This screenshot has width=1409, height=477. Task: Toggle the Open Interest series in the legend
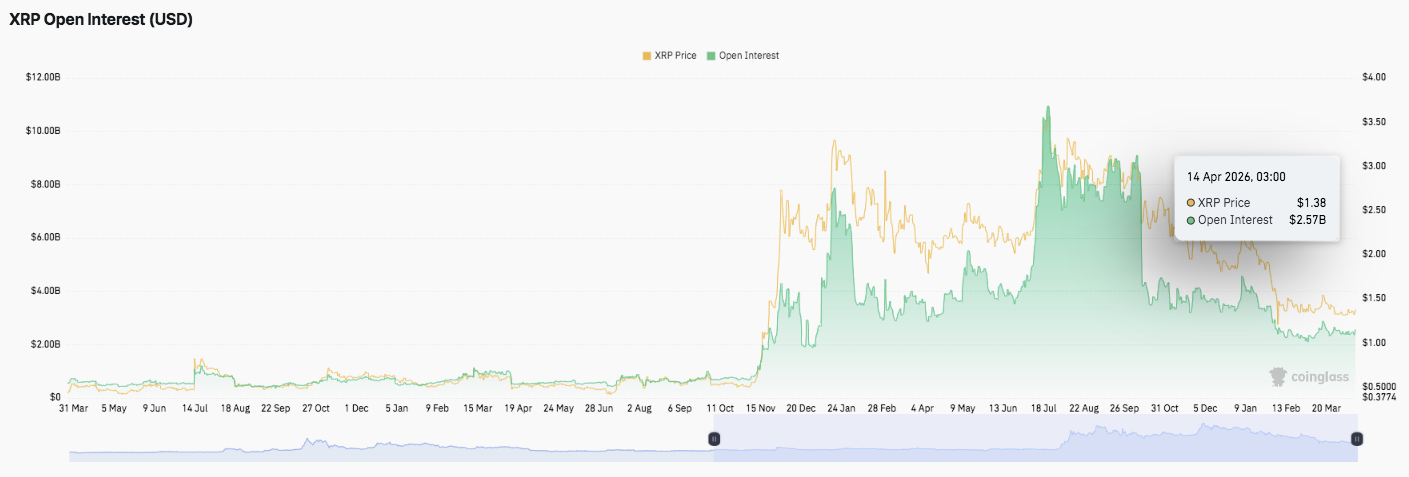[x=742, y=56]
